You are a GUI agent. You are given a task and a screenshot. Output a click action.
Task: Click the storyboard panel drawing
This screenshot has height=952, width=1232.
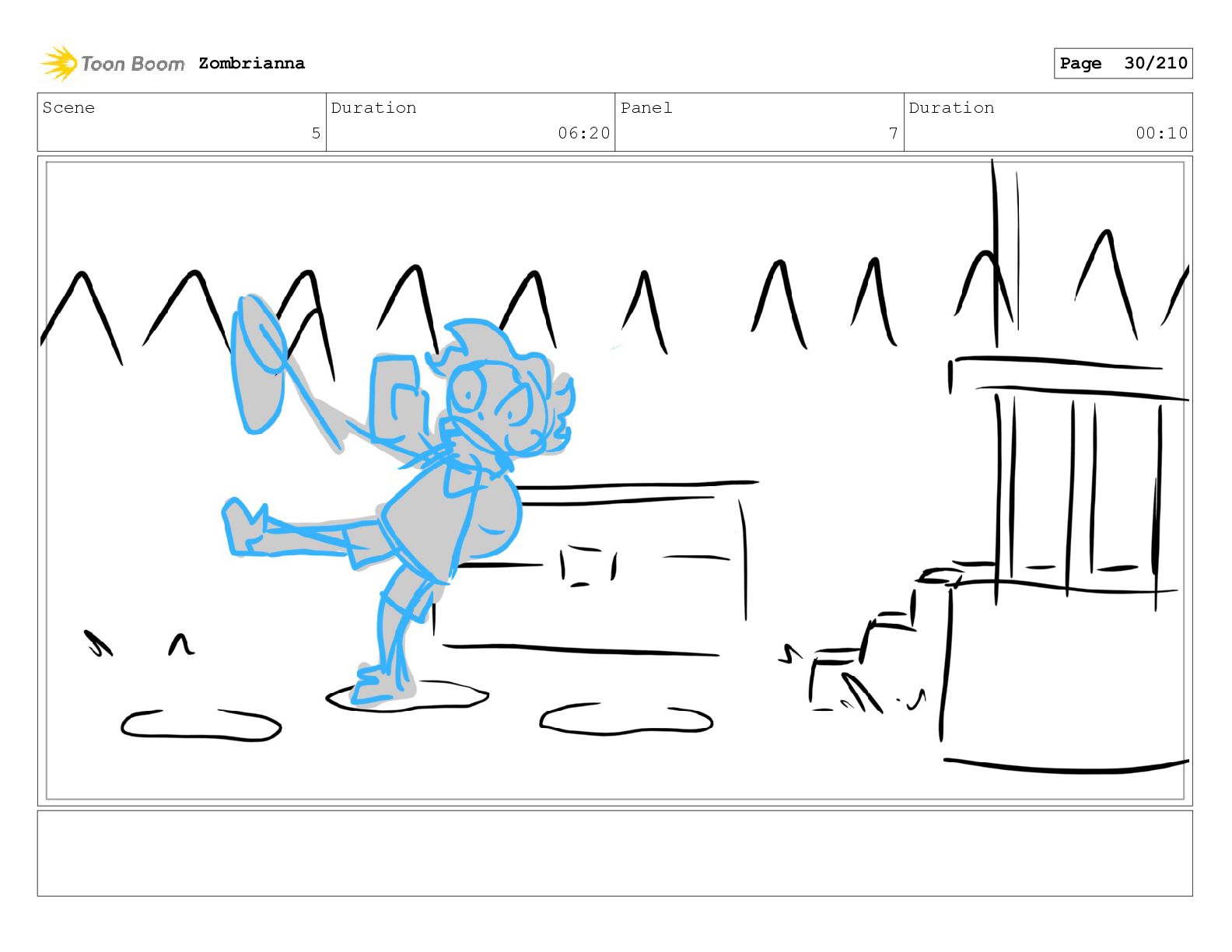coord(615,481)
